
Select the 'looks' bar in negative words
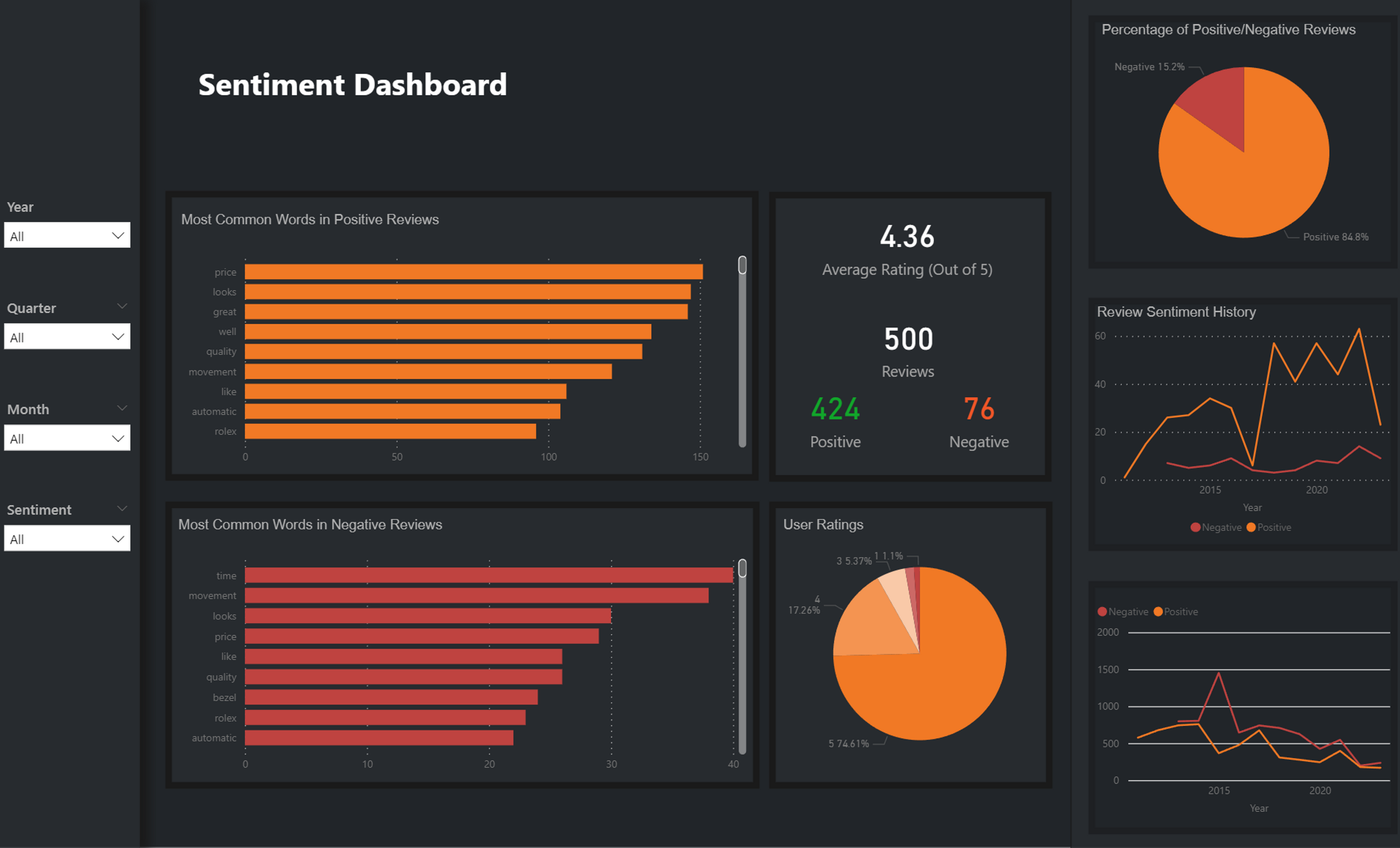(x=428, y=616)
